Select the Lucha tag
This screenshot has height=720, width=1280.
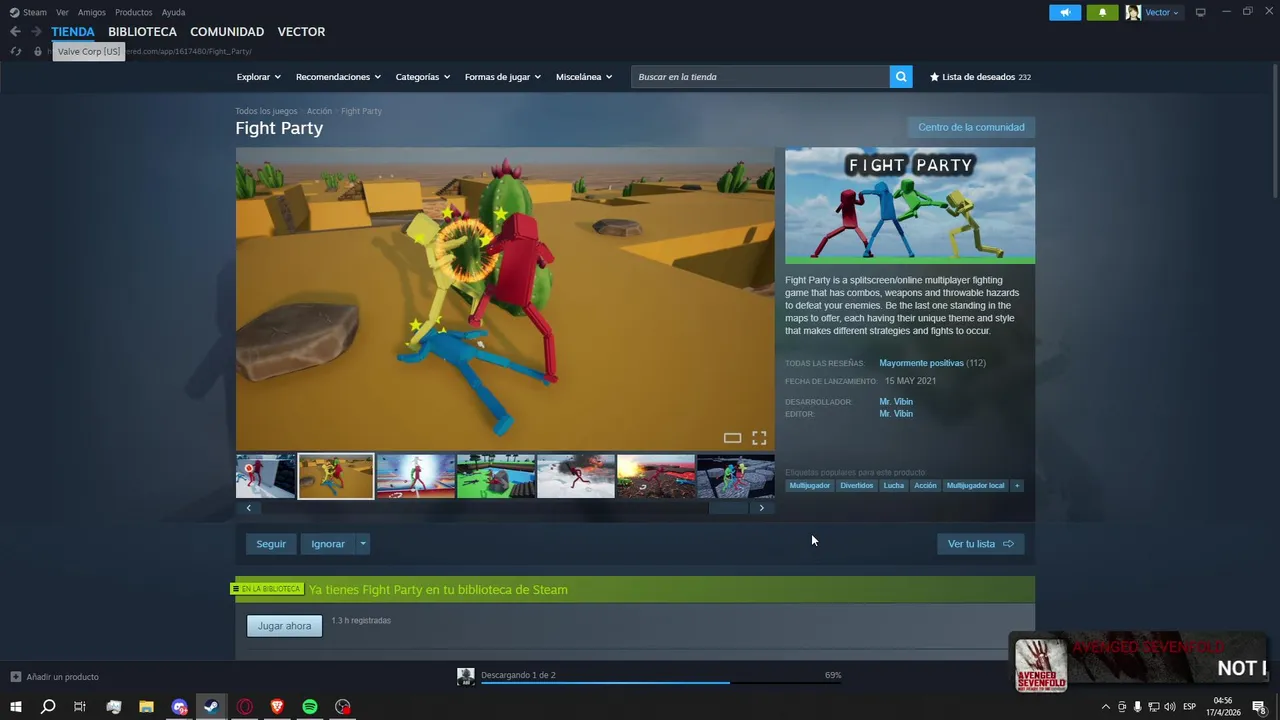pos(894,486)
